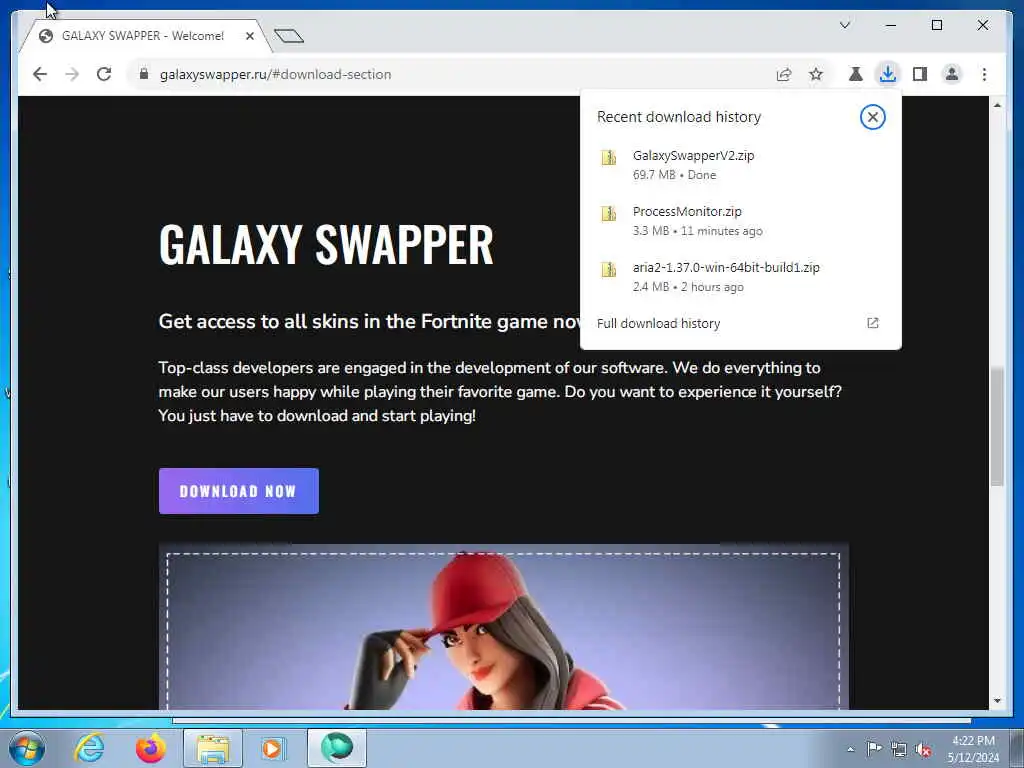
Task: Open Chrome three-dot menu
Action: 984,74
